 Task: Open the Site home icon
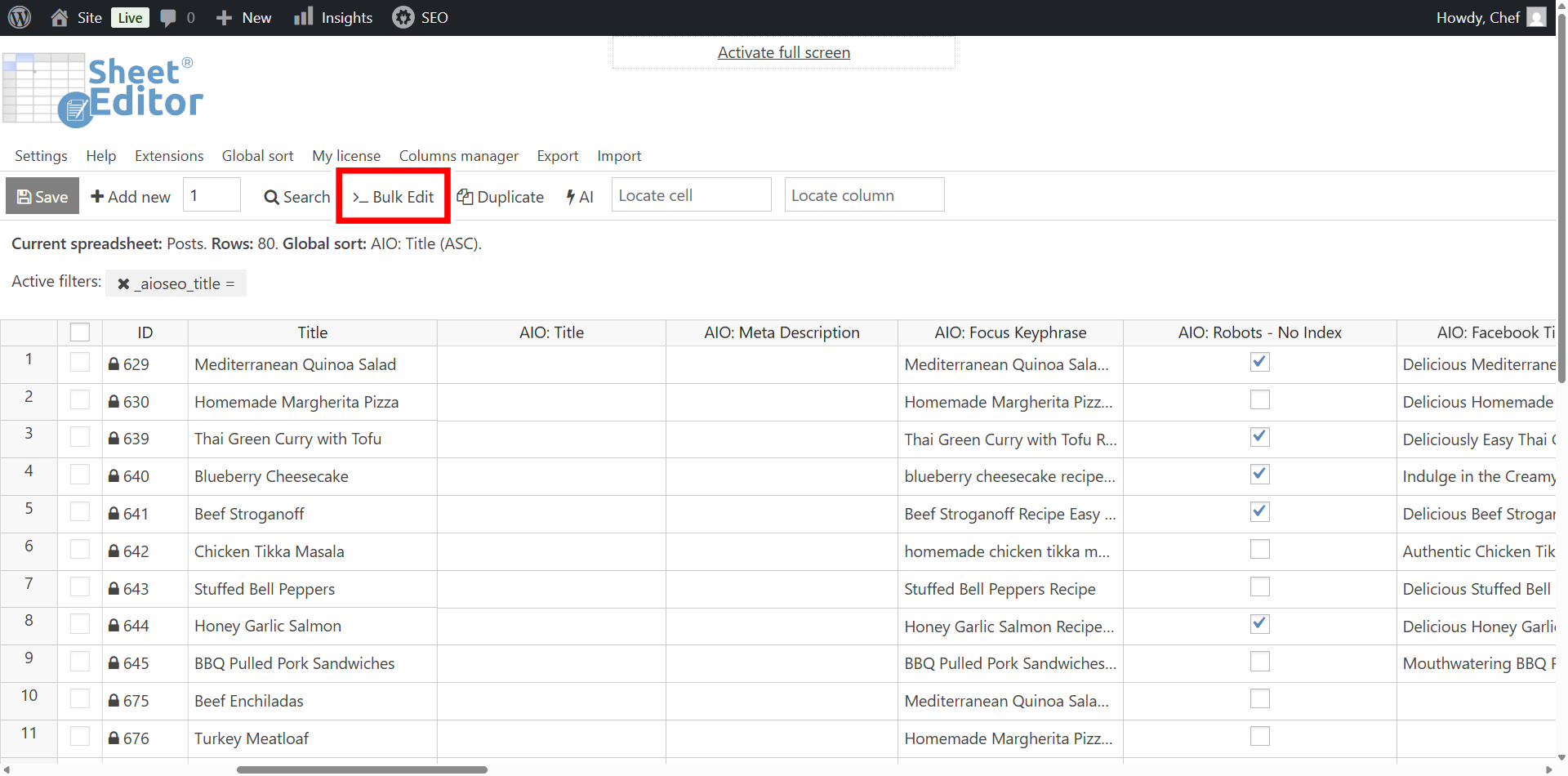60,17
